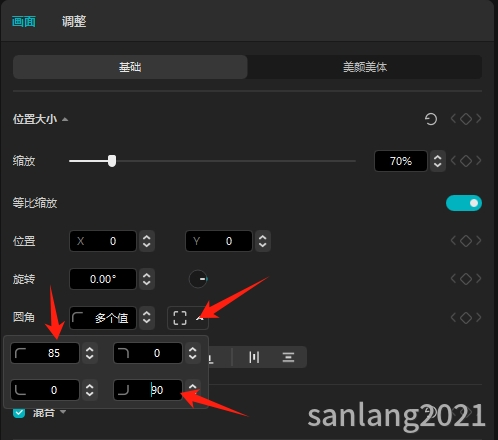This screenshot has width=498, height=440.
Task: Collapse the 位置大小 section triangle
Action: (65, 119)
